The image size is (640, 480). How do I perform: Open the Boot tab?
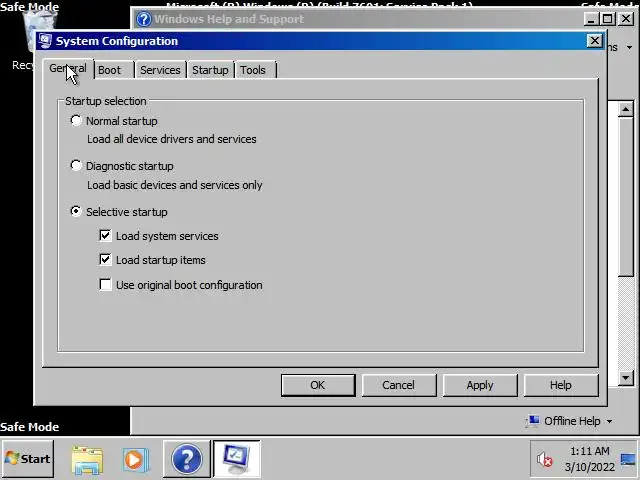pos(109,70)
